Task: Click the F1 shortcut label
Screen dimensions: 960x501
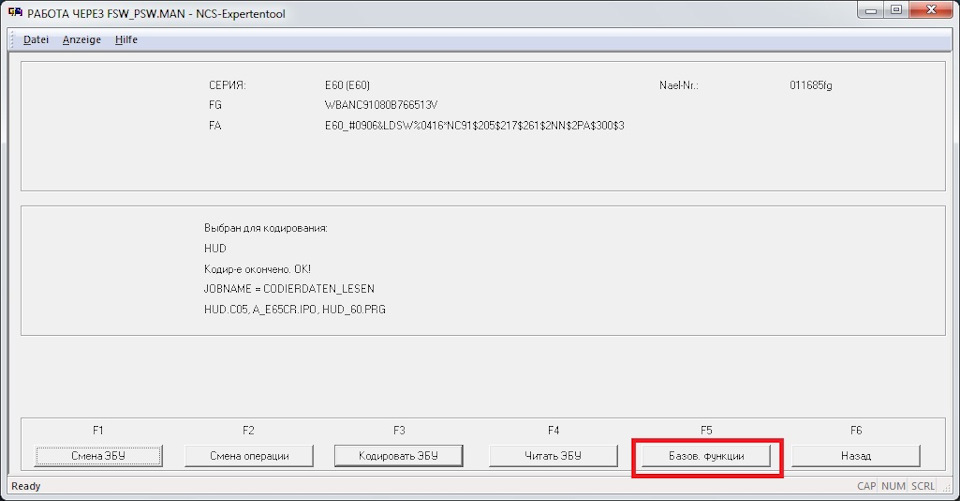Action: pyautogui.click(x=98, y=431)
